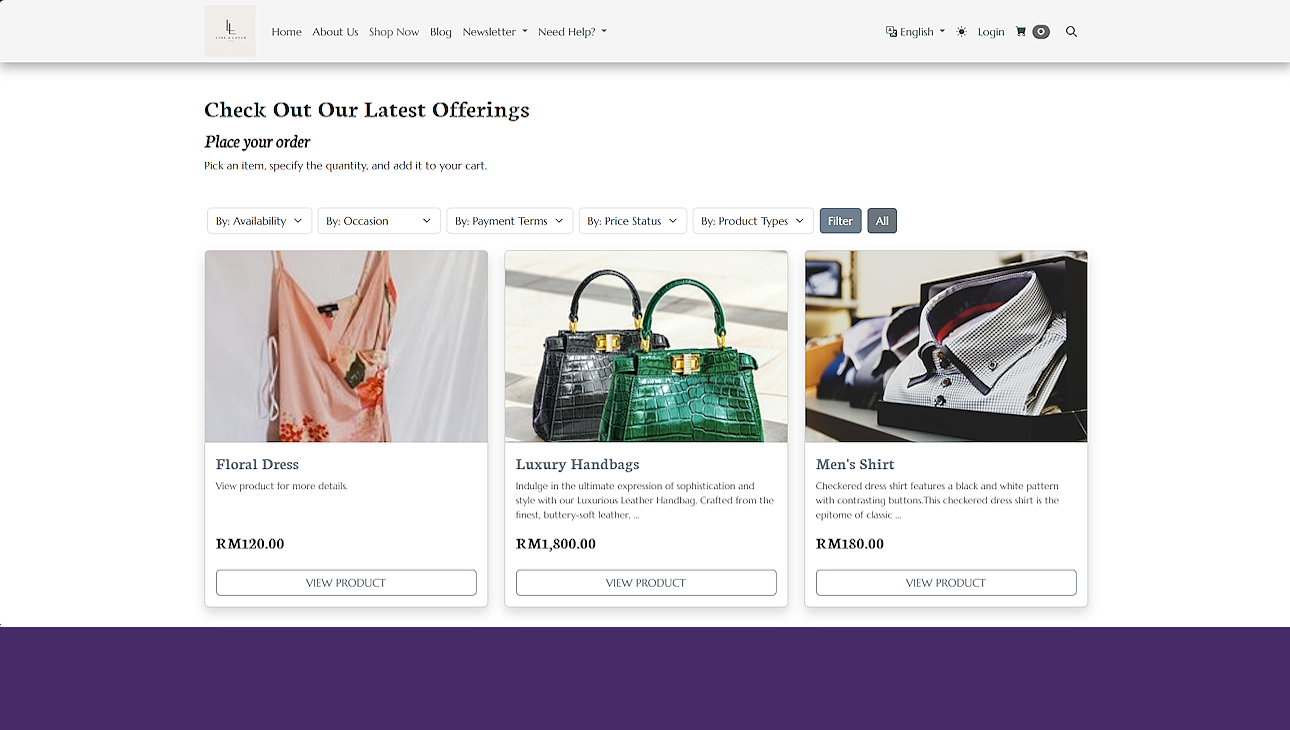
Task: Click the site logo in the header
Action: [x=230, y=31]
